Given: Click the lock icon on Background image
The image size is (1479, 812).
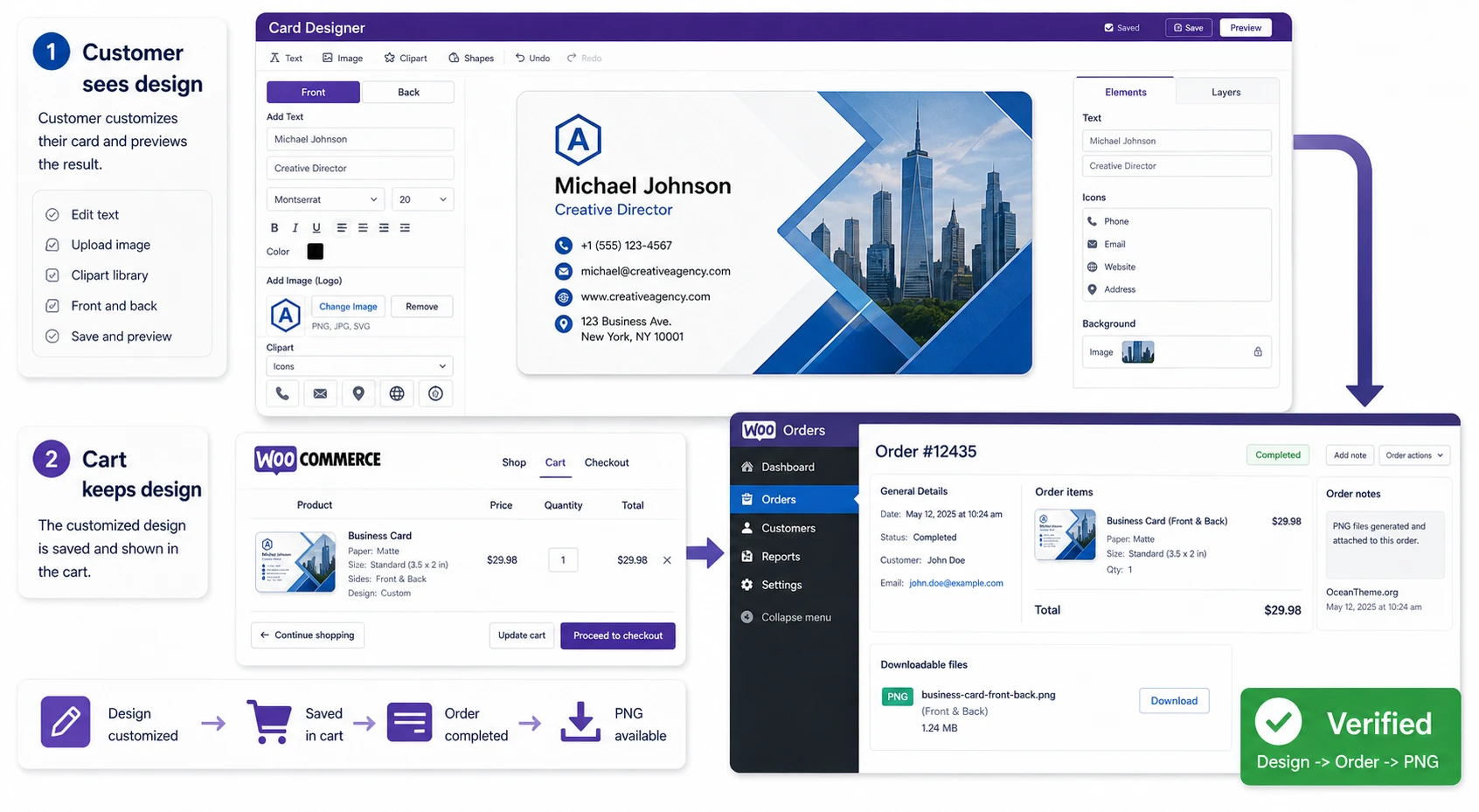Looking at the screenshot, I should [x=1258, y=352].
